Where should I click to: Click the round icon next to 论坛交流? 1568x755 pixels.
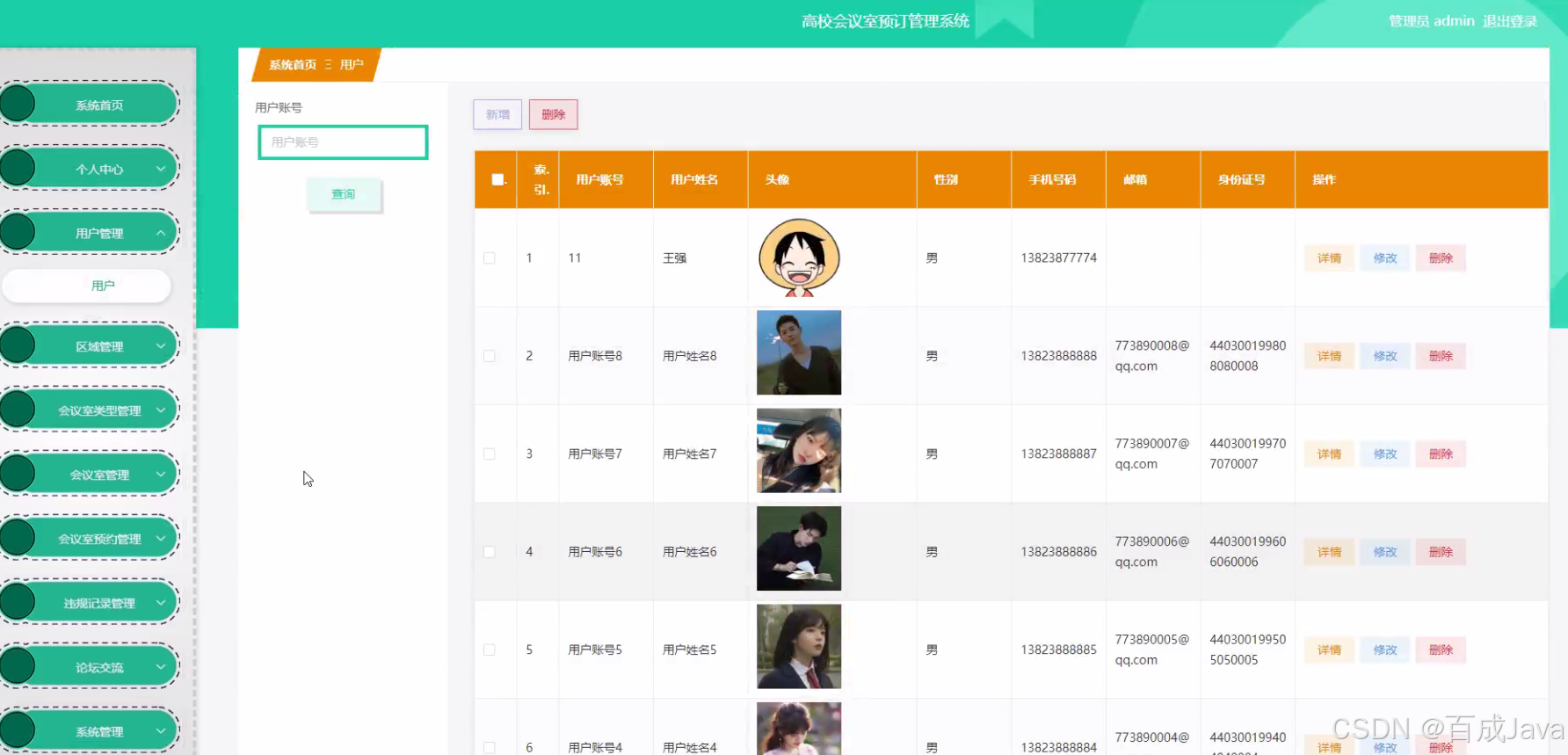pos(17,666)
